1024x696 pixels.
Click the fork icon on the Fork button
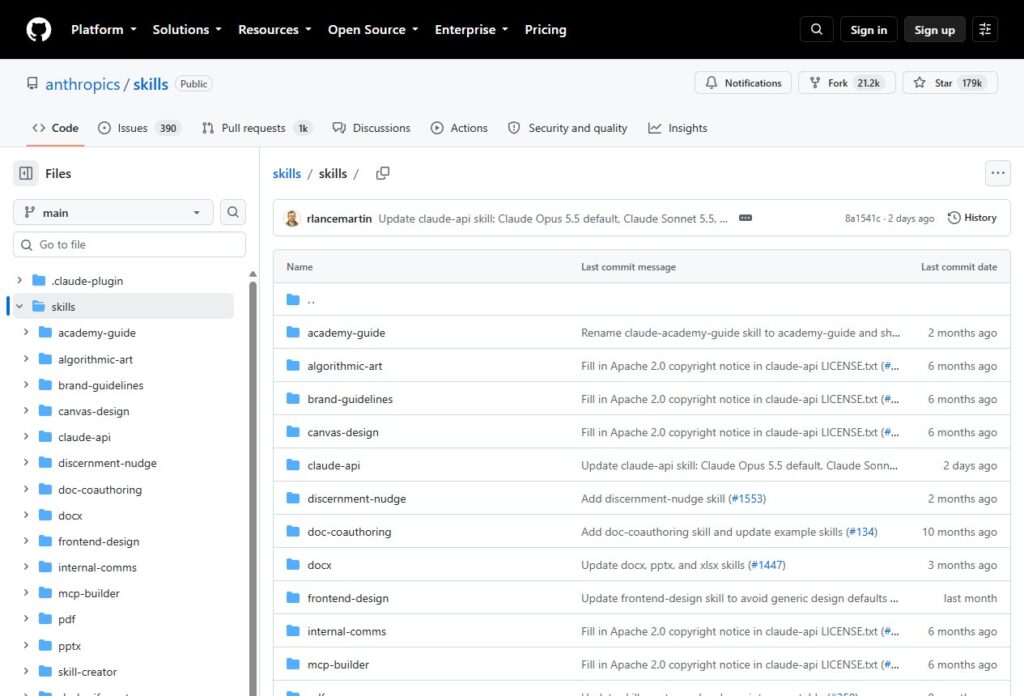point(815,83)
